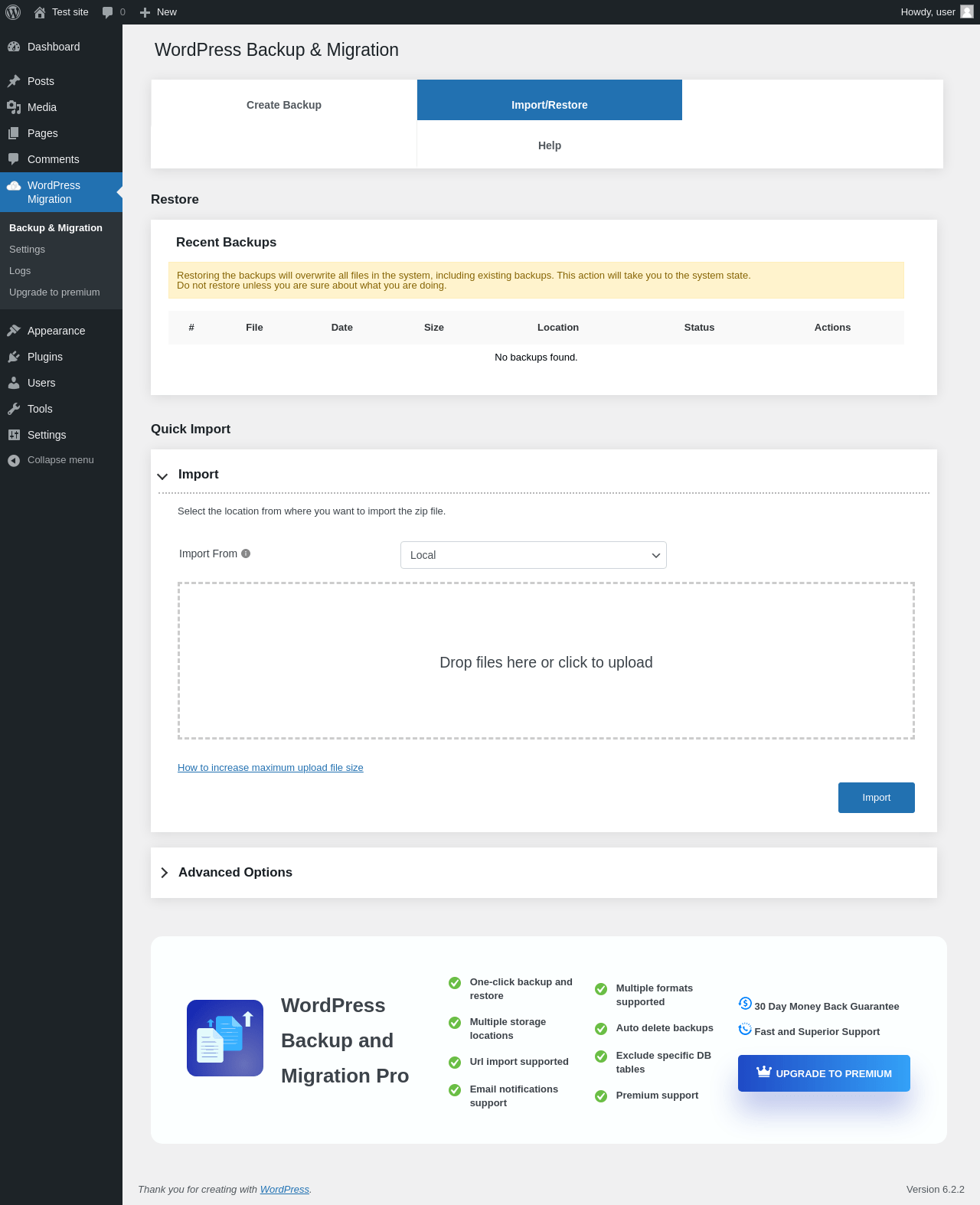Collapse the Import section chevron
Viewport: 980px width, 1205px height.
click(x=162, y=476)
